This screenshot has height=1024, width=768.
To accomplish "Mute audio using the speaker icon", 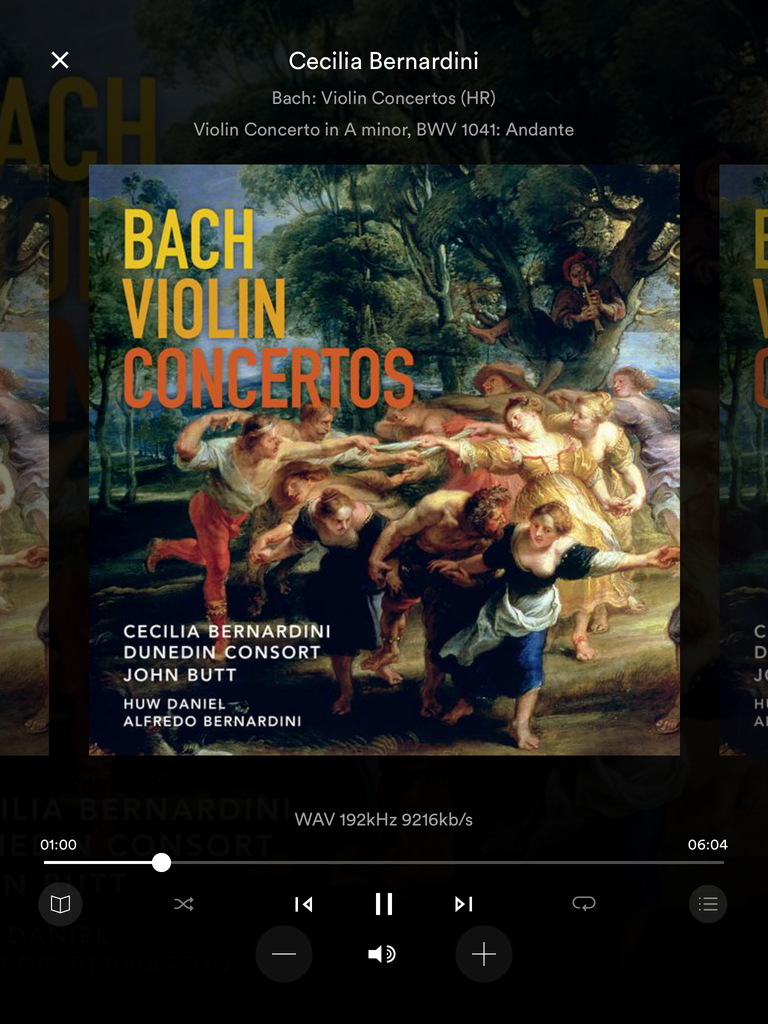I will pos(382,954).
